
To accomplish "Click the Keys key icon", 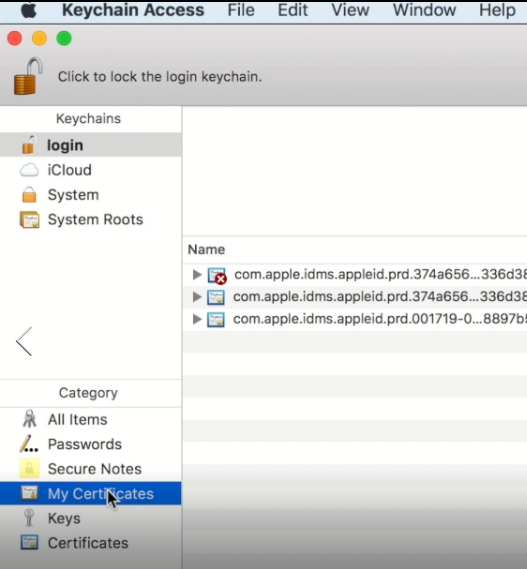I will [29, 518].
